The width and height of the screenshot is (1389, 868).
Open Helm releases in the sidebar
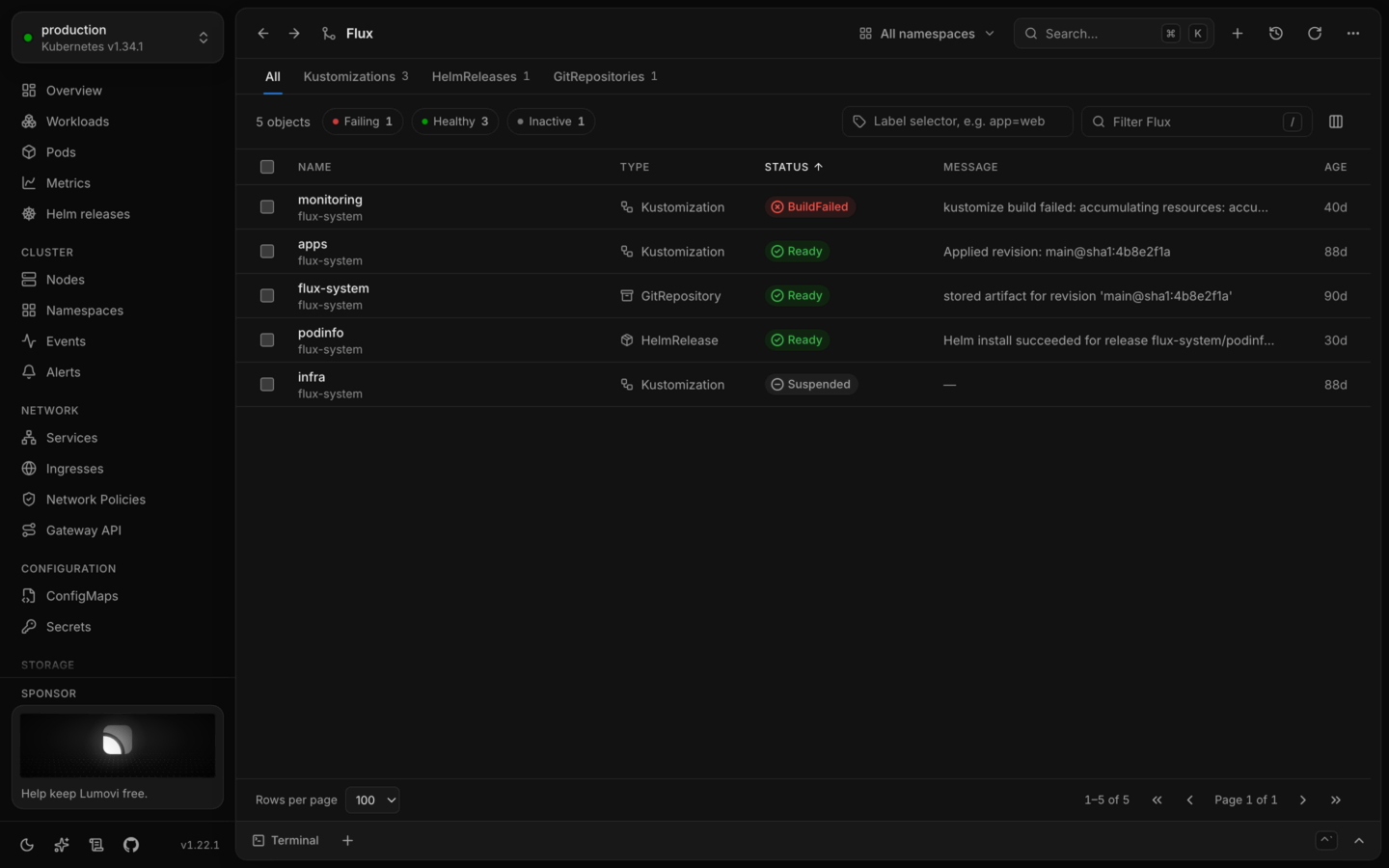(x=118, y=214)
